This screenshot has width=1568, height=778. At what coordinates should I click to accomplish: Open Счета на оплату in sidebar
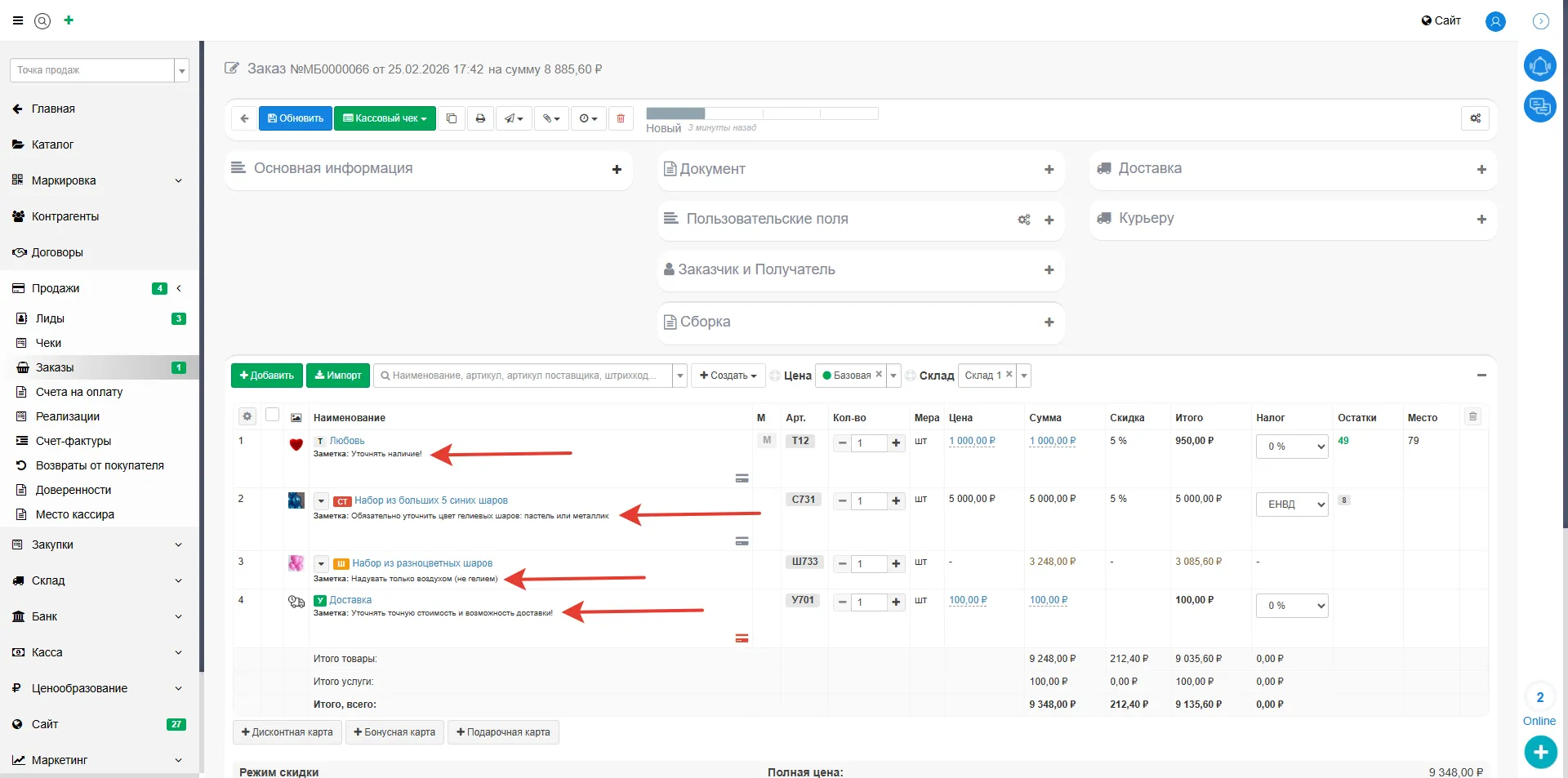[78, 392]
